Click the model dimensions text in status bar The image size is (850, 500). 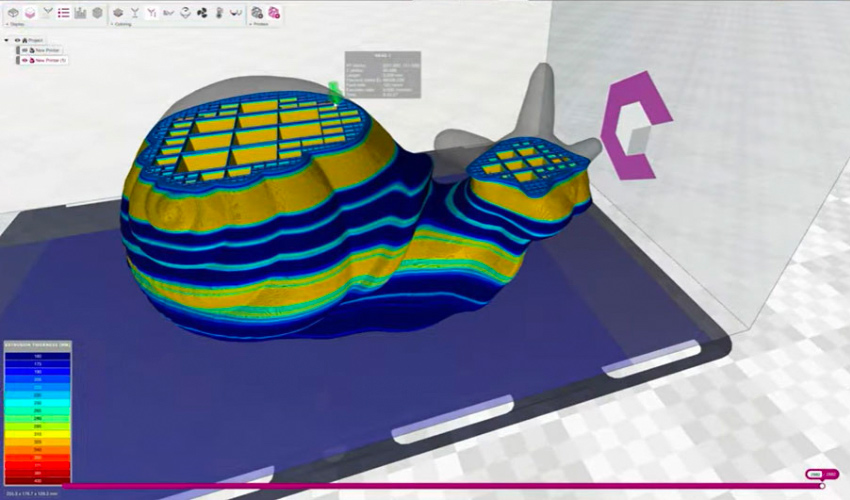(x=33, y=493)
